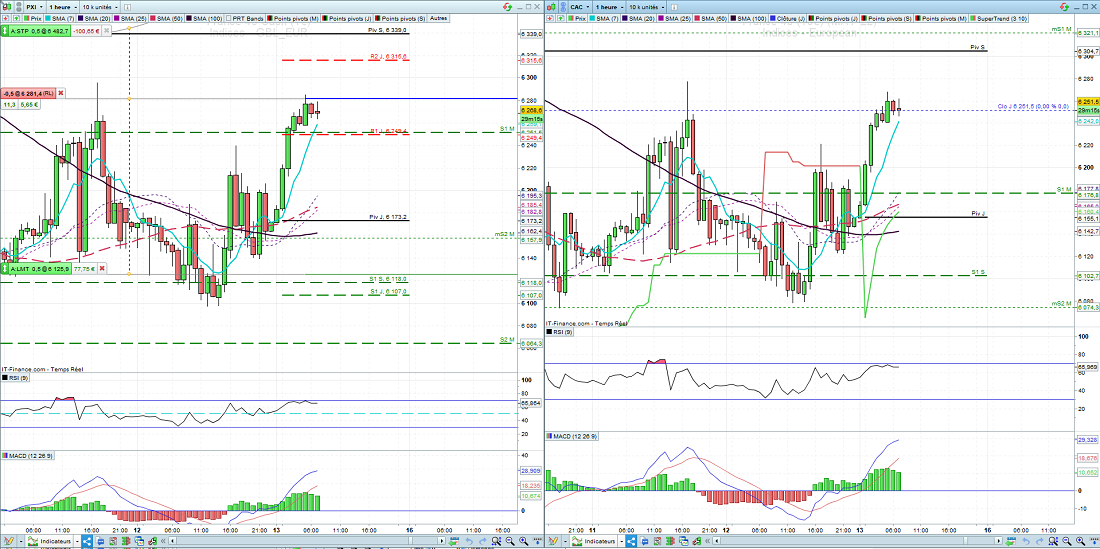Viewport: 1100px width, 549px height.
Task: Select the Prix tab in PXI chart
Action: click(x=33, y=18)
